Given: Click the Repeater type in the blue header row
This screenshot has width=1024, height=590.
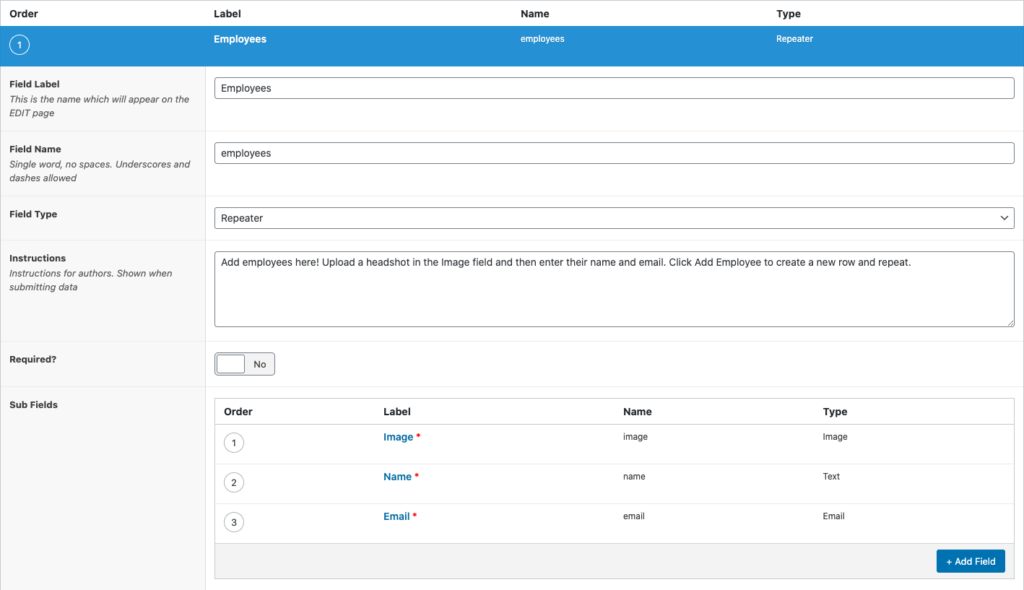Looking at the screenshot, I should coord(794,39).
